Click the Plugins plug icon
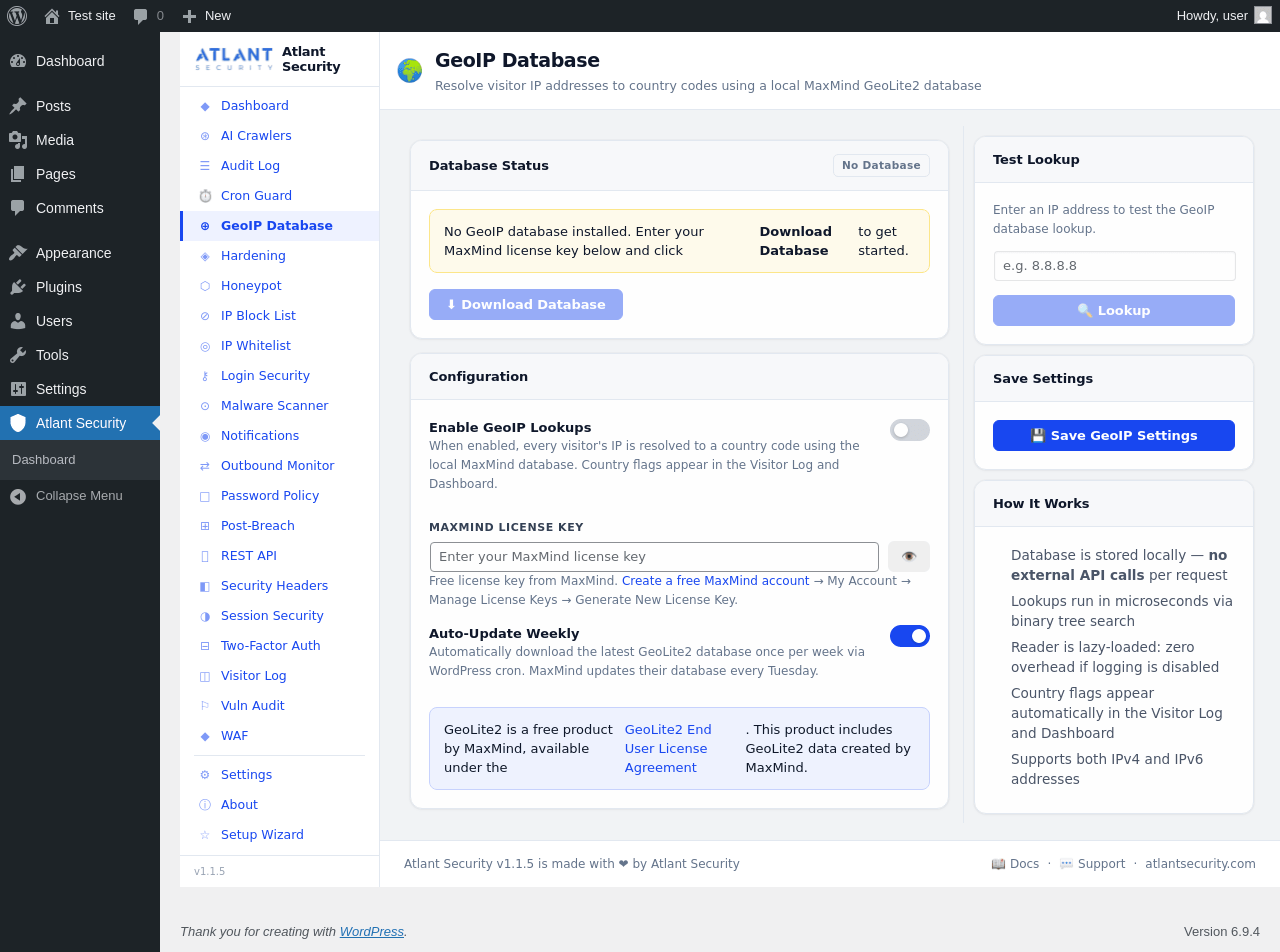This screenshot has width=1280, height=952. [x=18, y=287]
